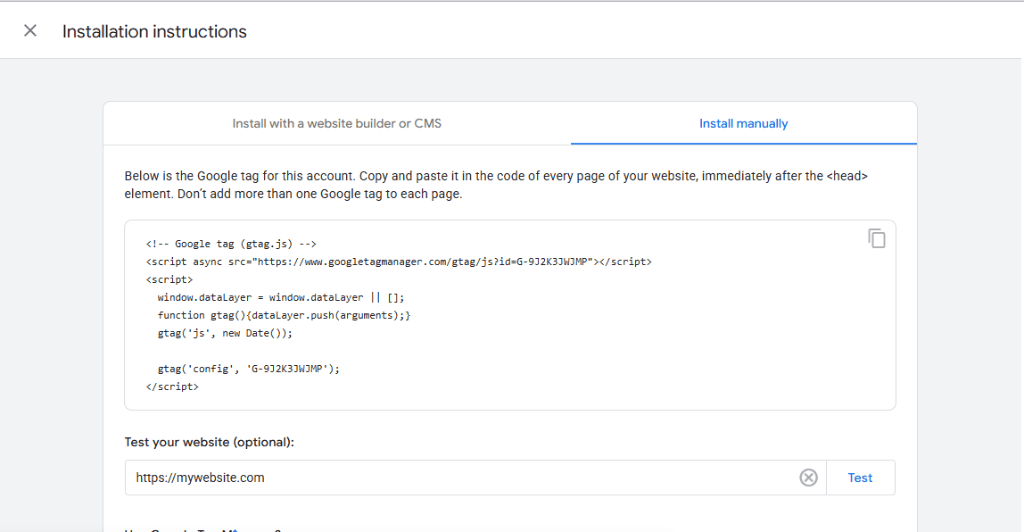This screenshot has width=1024, height=532.
Task: Click the function gtag() code line
Action: click(x=283, y=315)
